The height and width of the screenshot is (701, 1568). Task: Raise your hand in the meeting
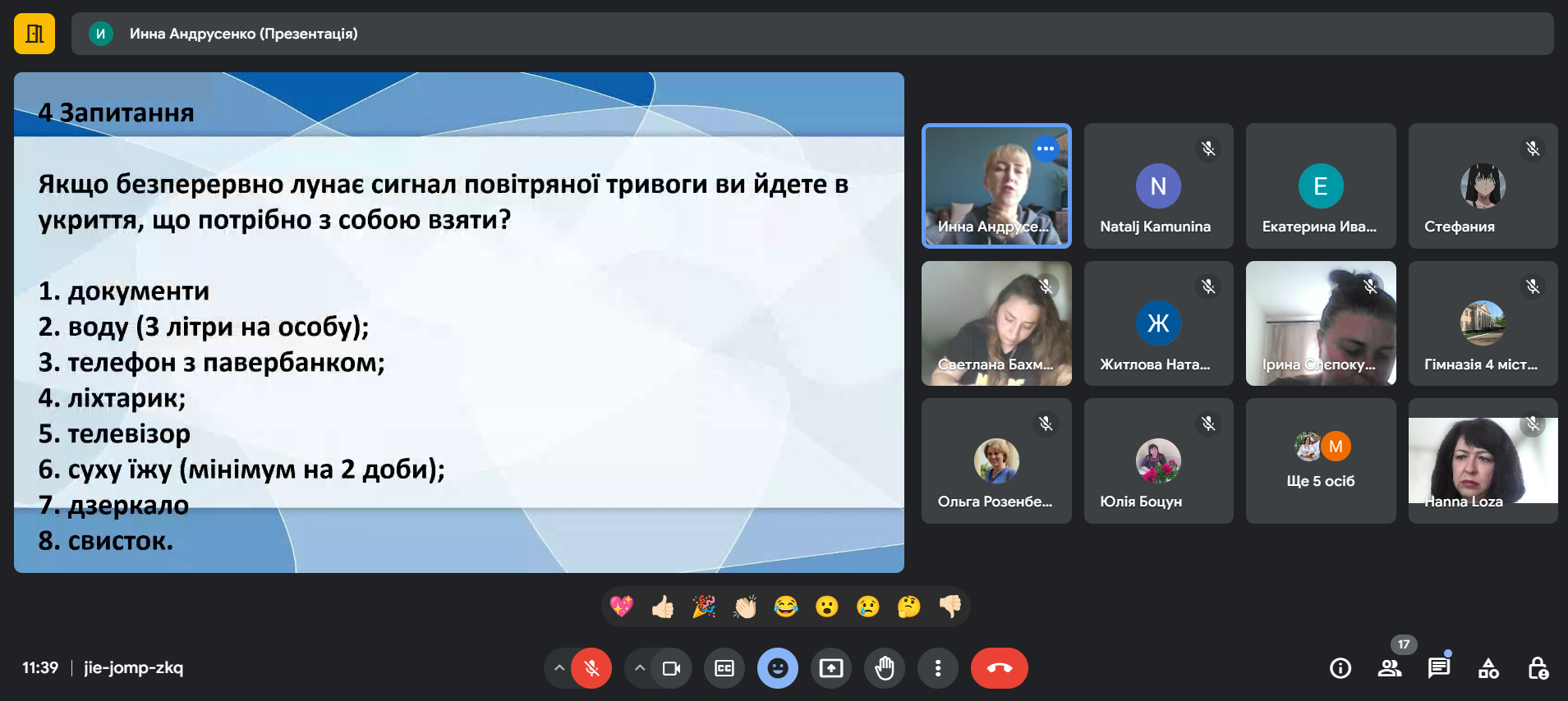coord(885,668)
